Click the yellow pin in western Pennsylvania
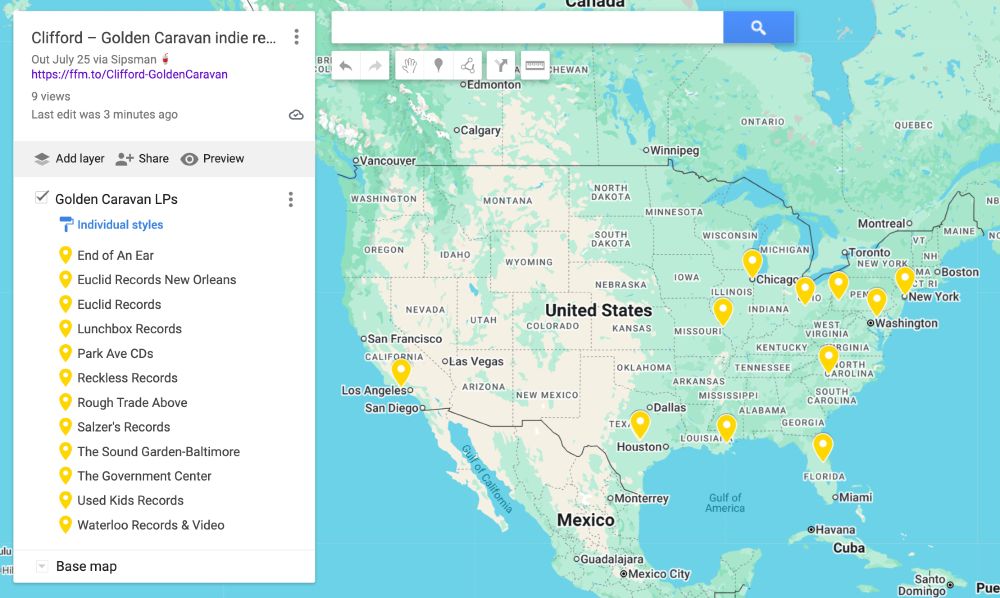This screenshot has width=1000, height=598. pos(838,285)
